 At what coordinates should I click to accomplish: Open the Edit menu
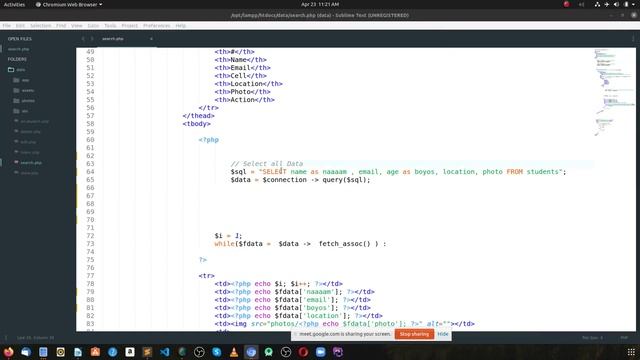pos(20,25)
